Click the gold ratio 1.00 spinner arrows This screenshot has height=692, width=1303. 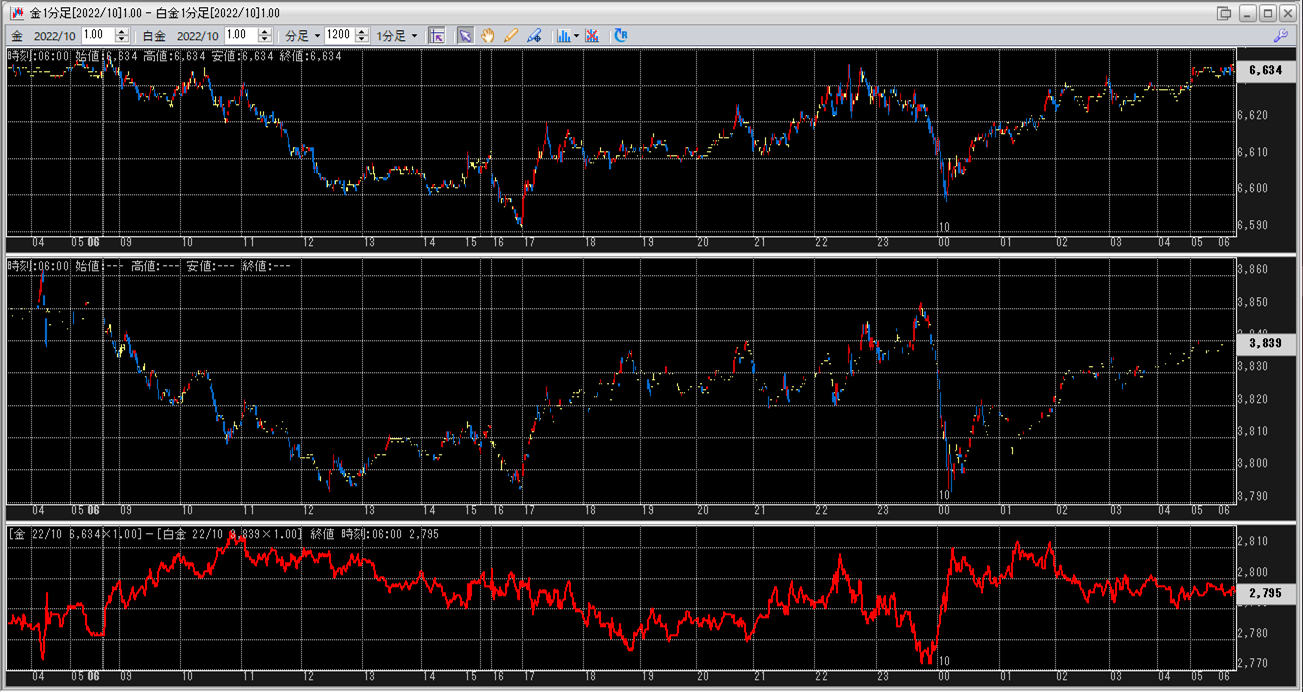pyautogui.click(x=122, y=35)
